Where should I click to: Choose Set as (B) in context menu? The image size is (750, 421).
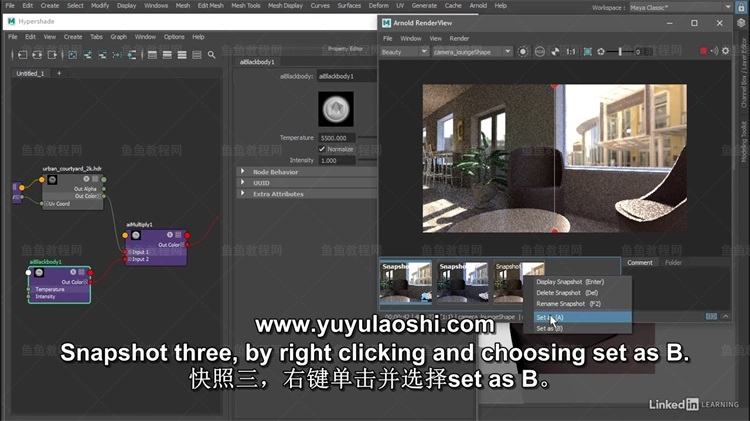(x=583, y=328)
